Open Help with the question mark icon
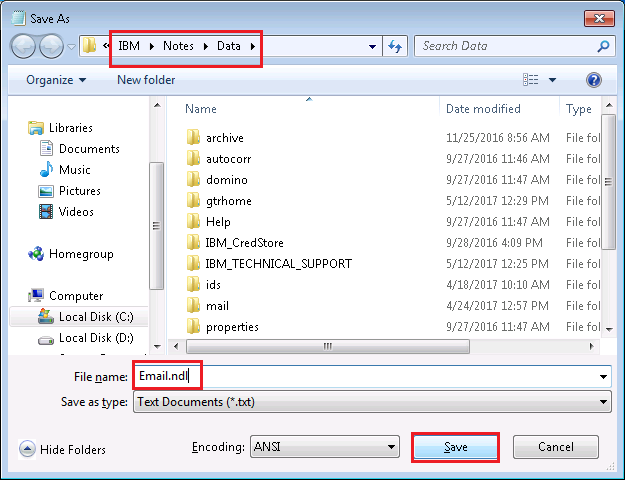Image resolution: width=625 pixels, height=480 pixels. 594,80
